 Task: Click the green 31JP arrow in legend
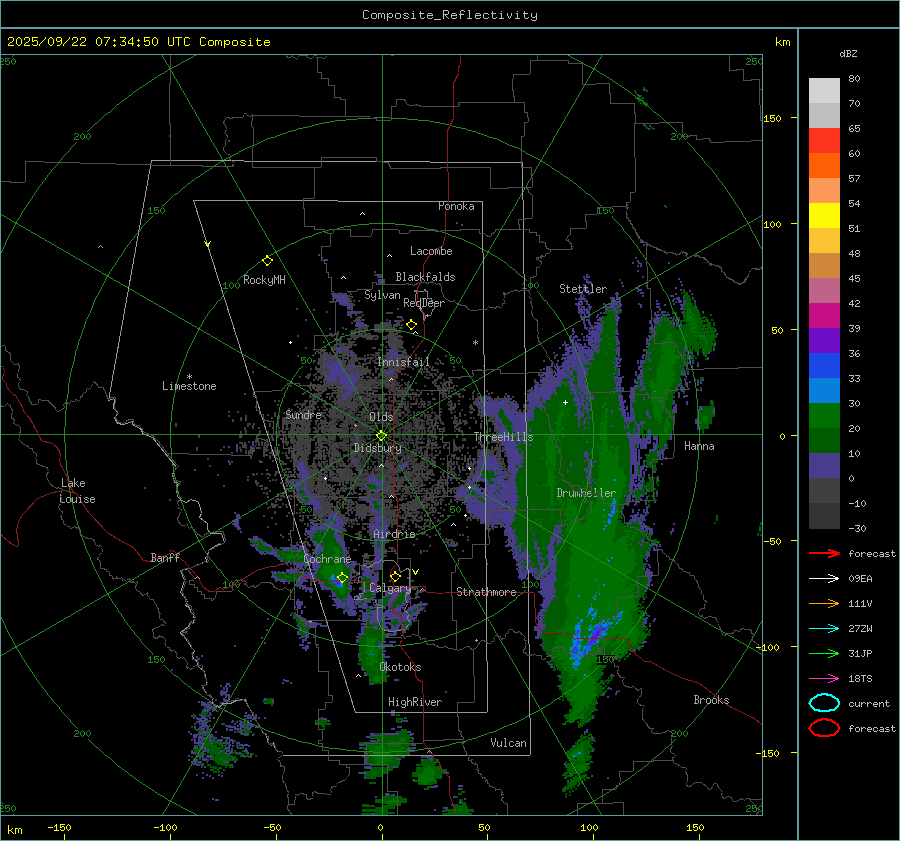pos(823,653)
